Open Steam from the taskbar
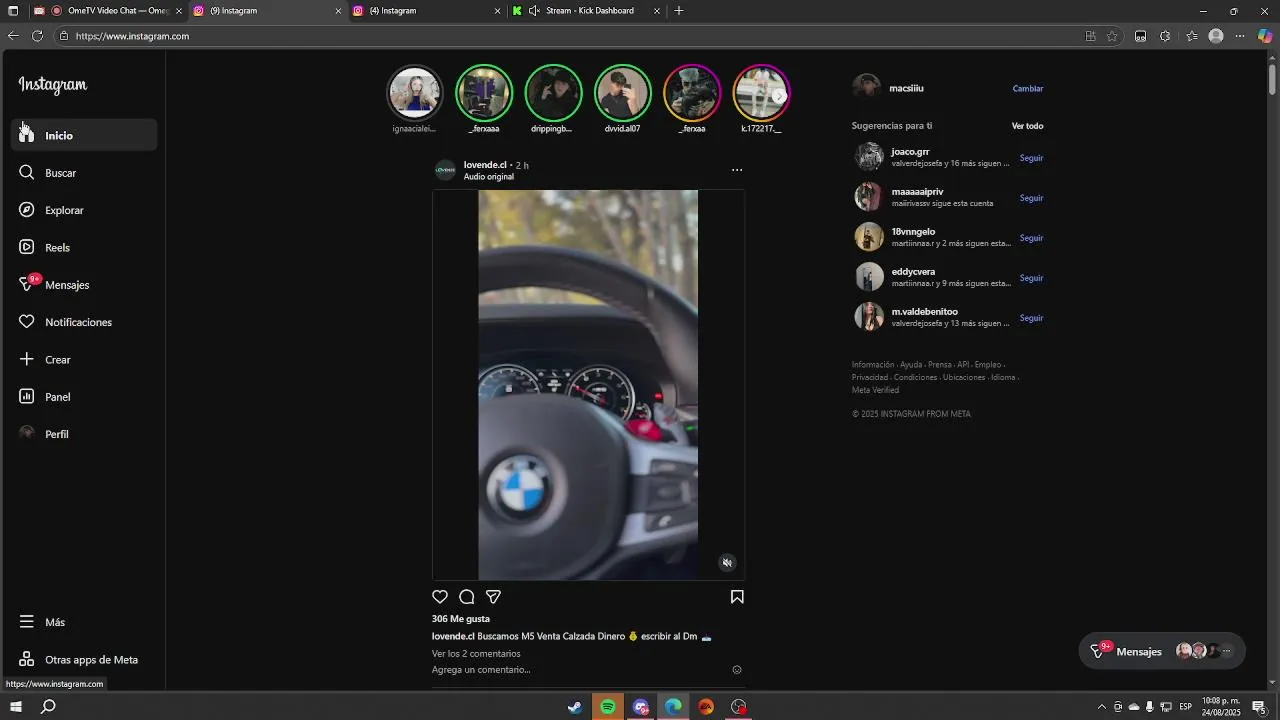Viewport: 1280px width, 720px height. (x=575, y=707)
